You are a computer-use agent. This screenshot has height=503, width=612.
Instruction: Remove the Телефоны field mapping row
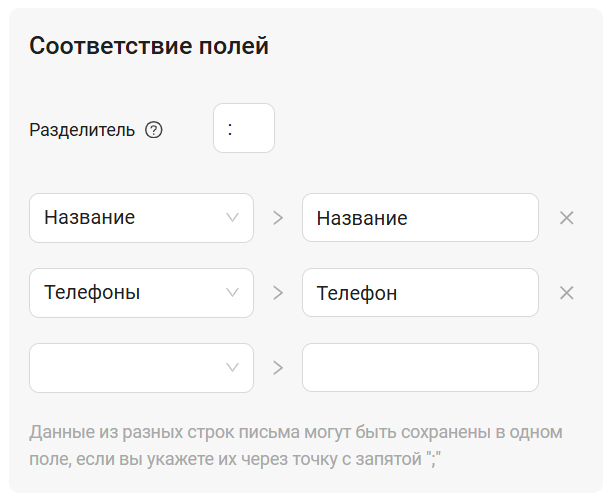point(566,293)
